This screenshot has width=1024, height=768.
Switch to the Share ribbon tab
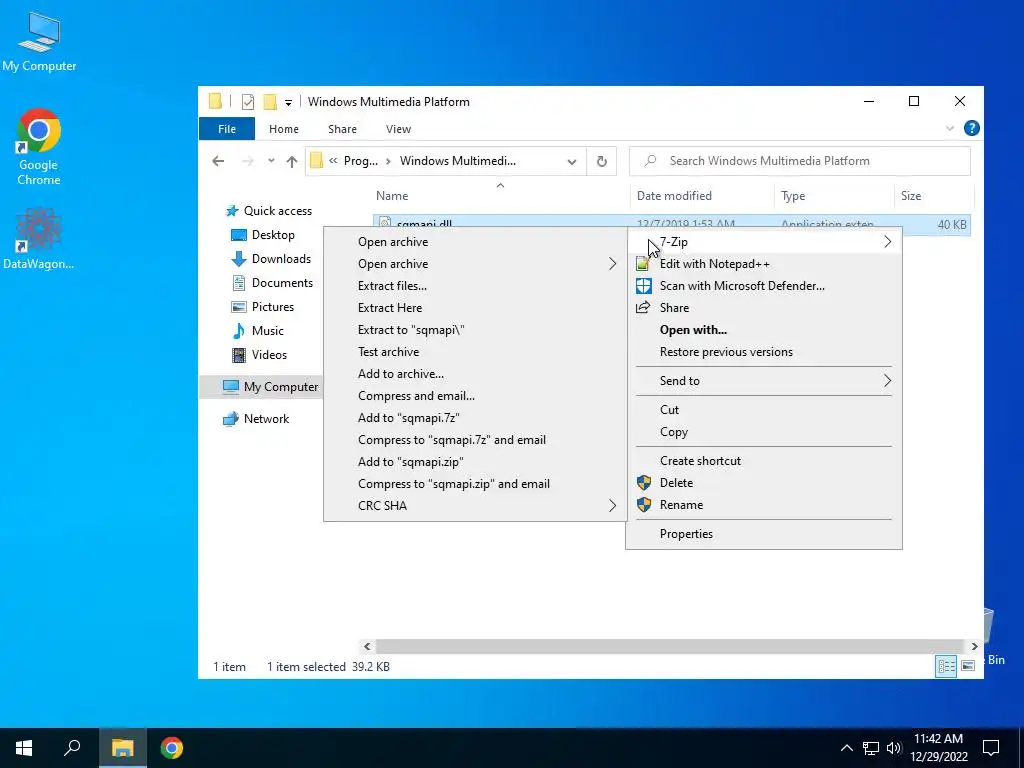[342, 129]
